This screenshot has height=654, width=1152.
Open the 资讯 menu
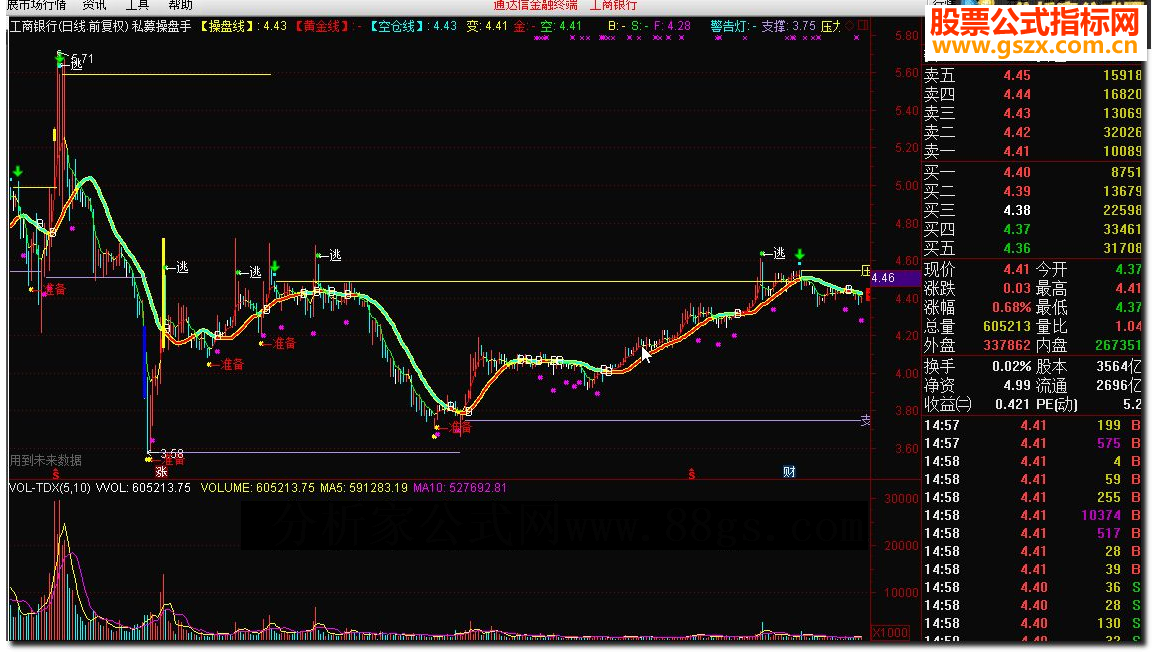coord(94,5)
